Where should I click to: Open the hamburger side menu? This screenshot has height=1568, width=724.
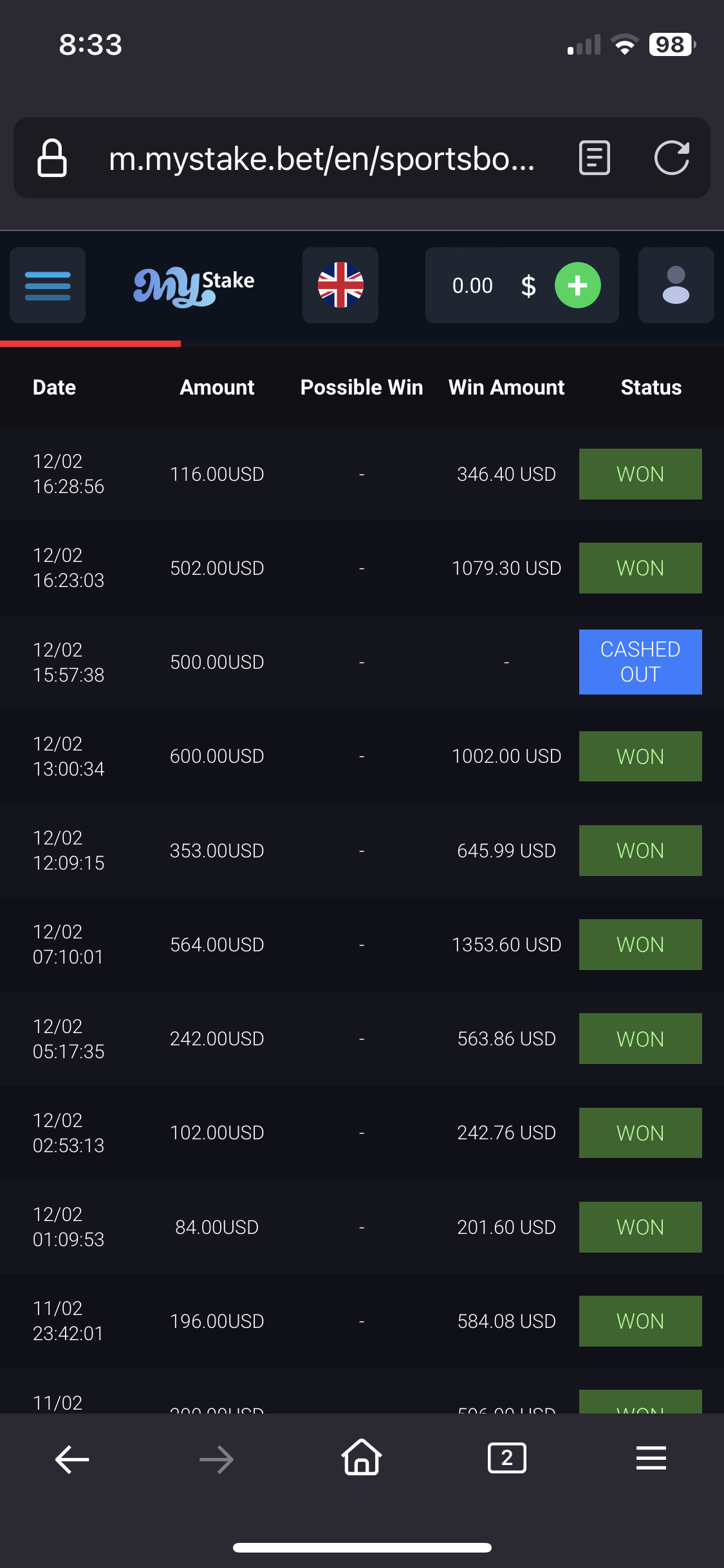coord(48,285)
